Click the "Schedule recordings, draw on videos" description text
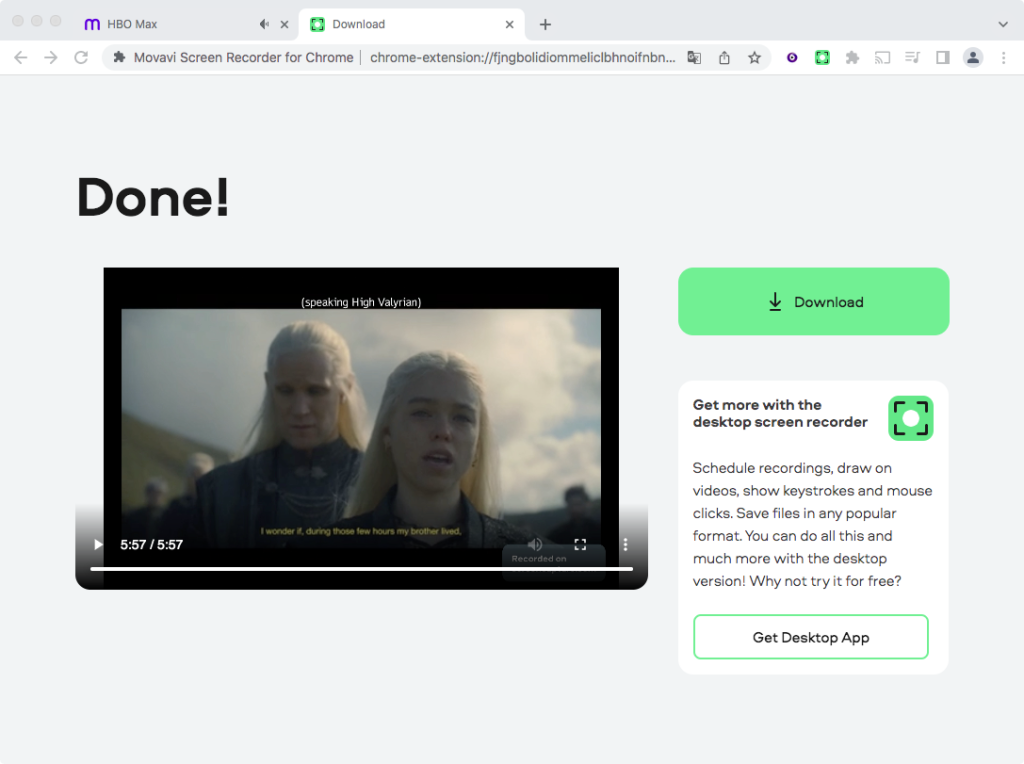This screenshot has height=764, width=1024. pyautogui.click(x=812, y=524)
